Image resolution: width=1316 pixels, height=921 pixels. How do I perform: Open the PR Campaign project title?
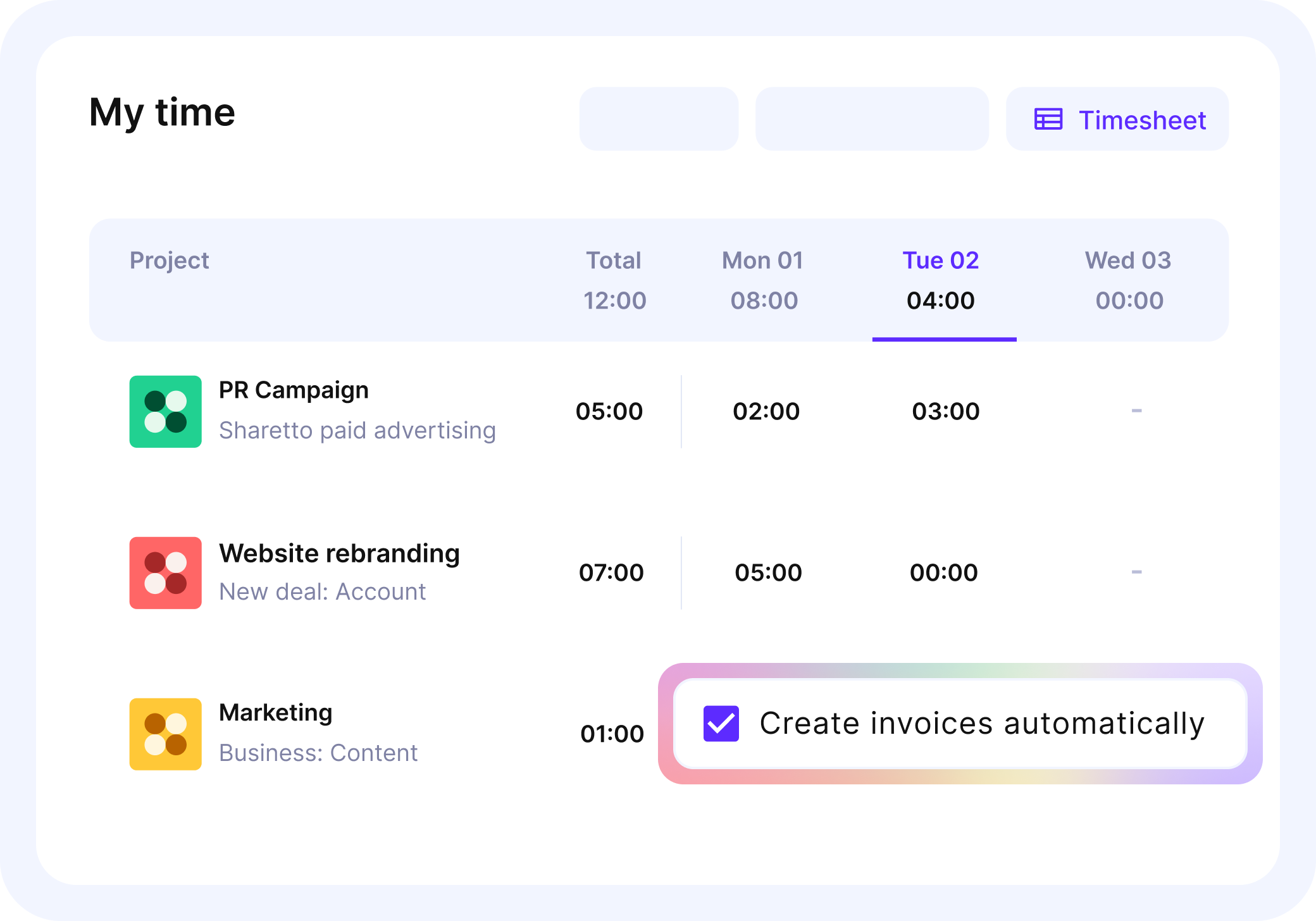294,390
